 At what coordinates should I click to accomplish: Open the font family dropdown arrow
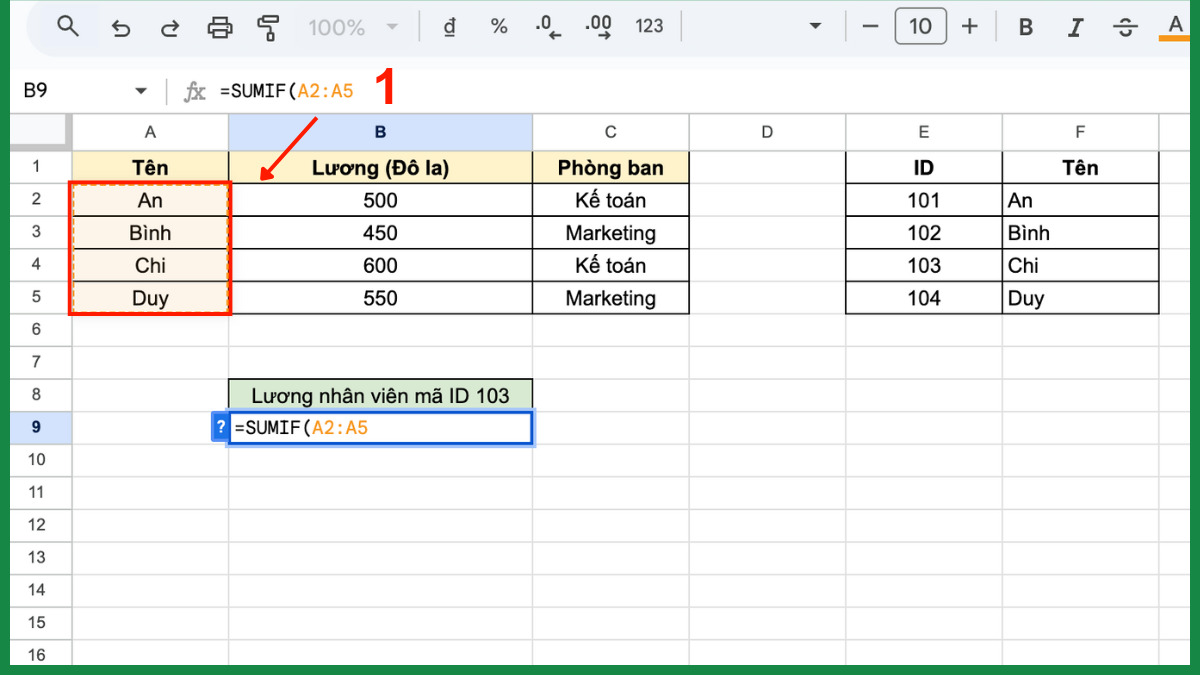pos(815,27)
